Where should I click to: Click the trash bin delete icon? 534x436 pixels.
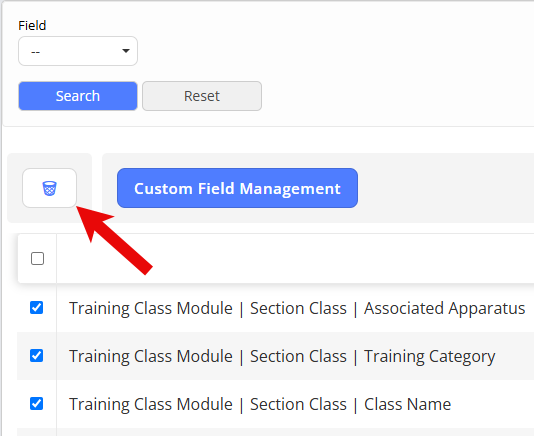(x=49, y=188)
